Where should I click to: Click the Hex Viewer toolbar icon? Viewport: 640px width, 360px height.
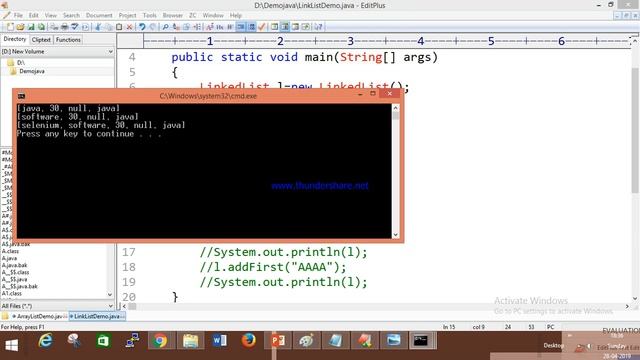pos(220,27)
